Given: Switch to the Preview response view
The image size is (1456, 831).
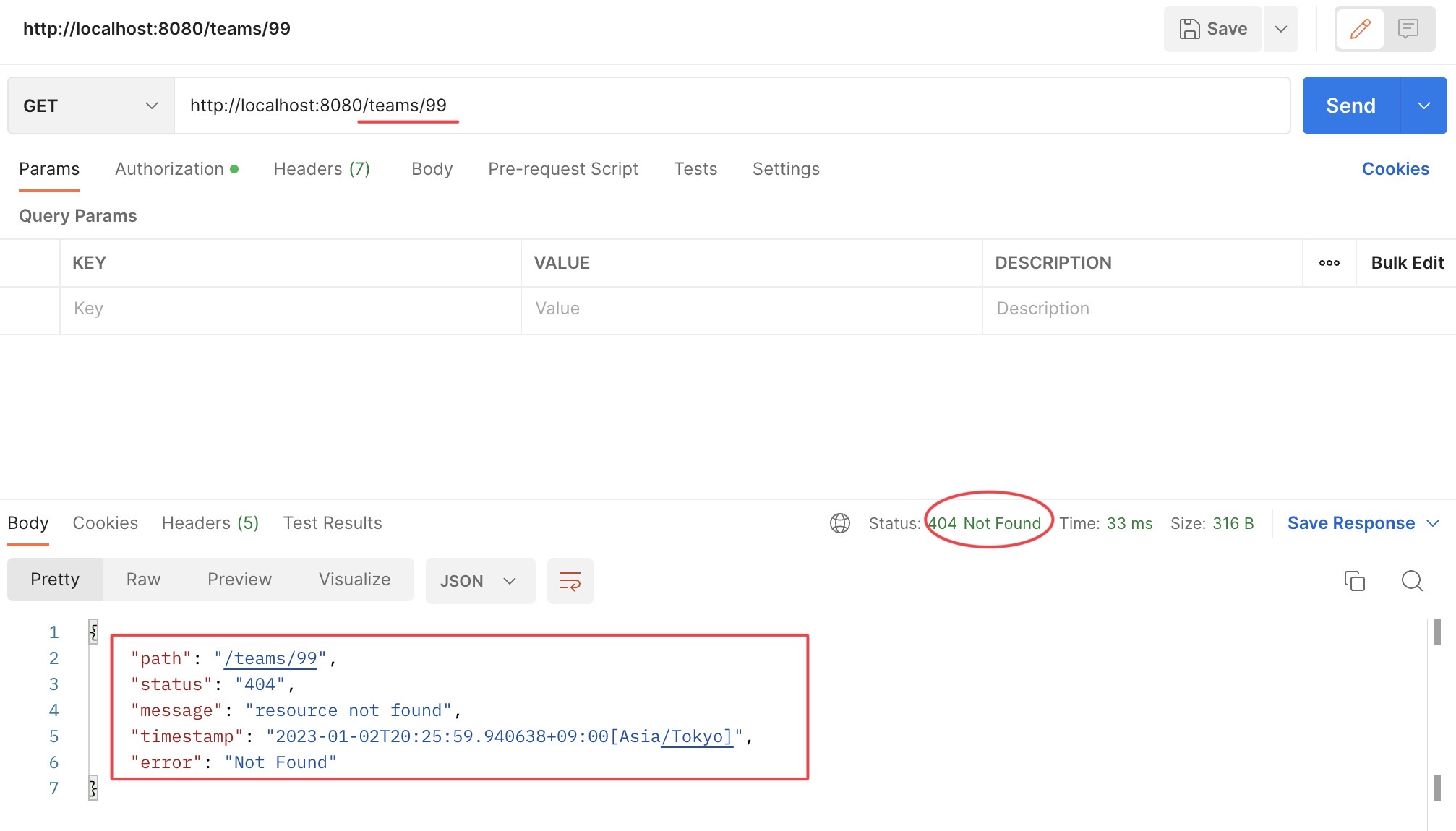Looking at the screenshot, I should (x=239, y=580).
